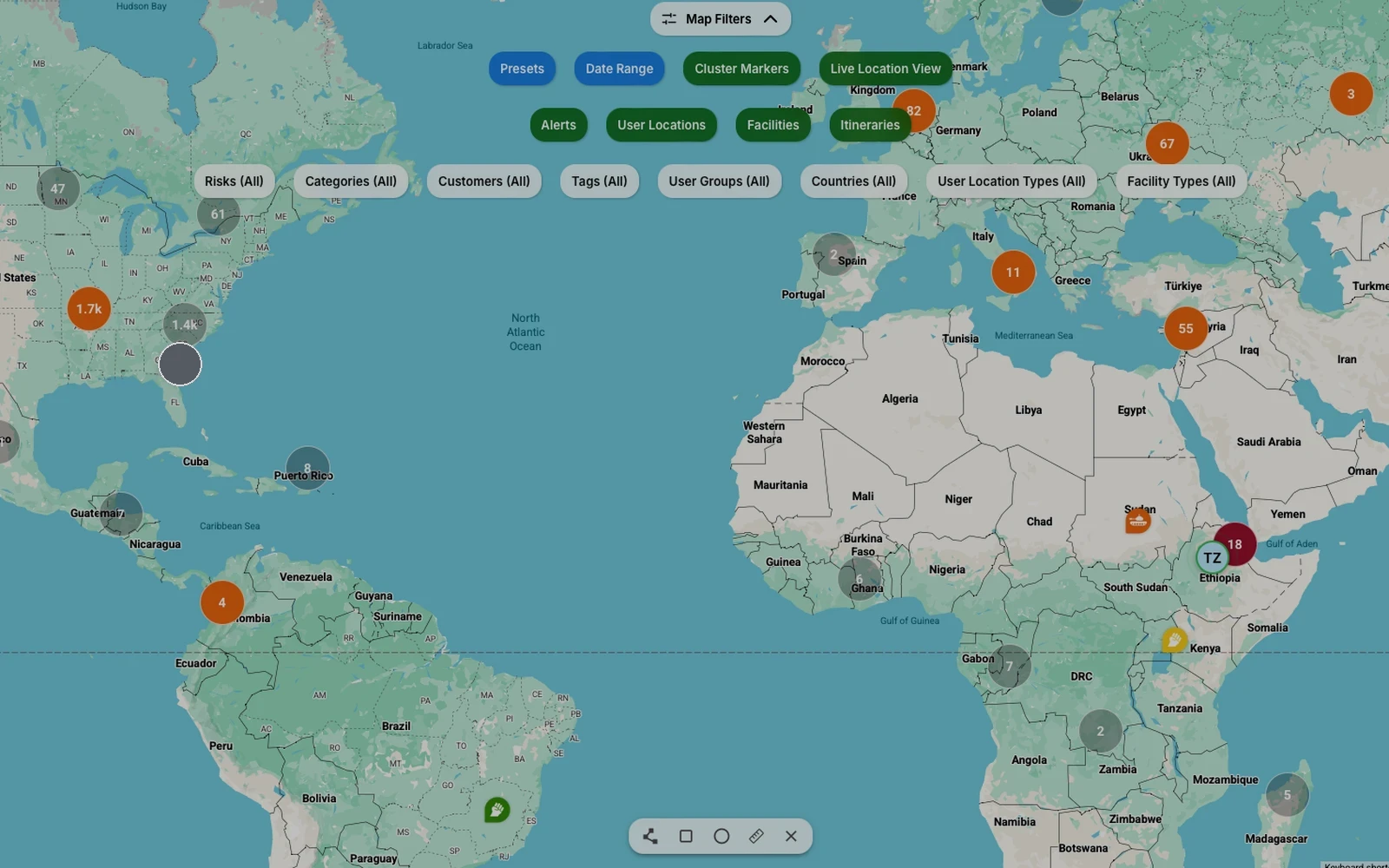Close the drawing tools bar
This screenshot has height=868, width=1389.
tap(791, 836)
